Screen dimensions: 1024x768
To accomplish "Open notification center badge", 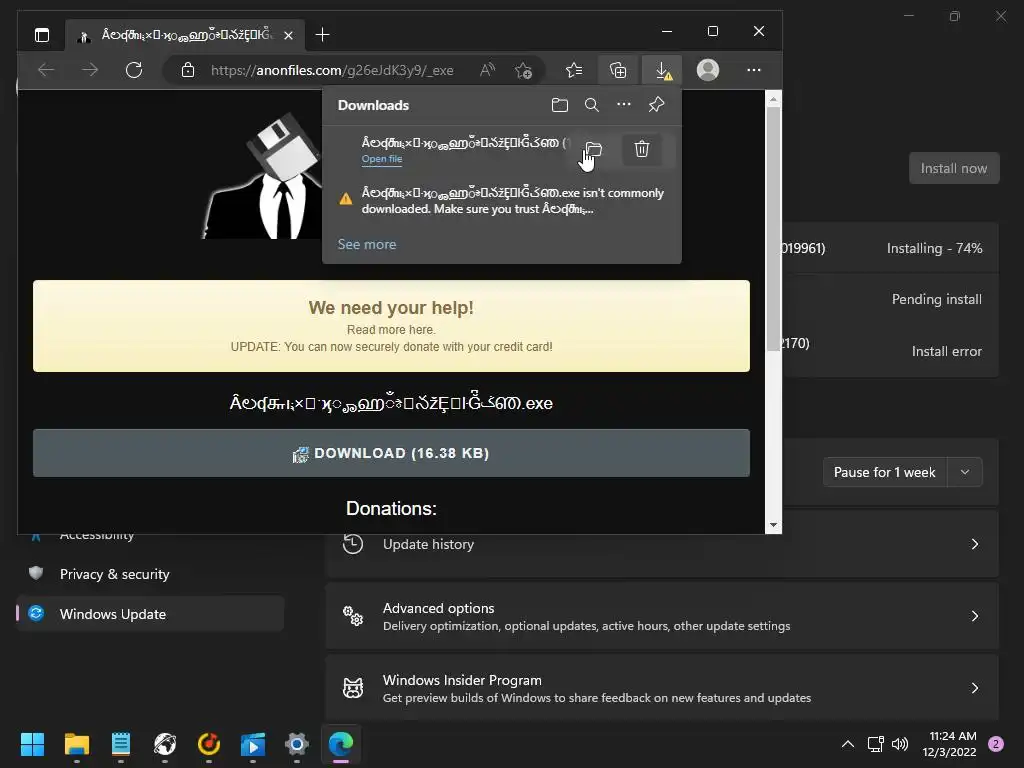I will pos(996,744).
